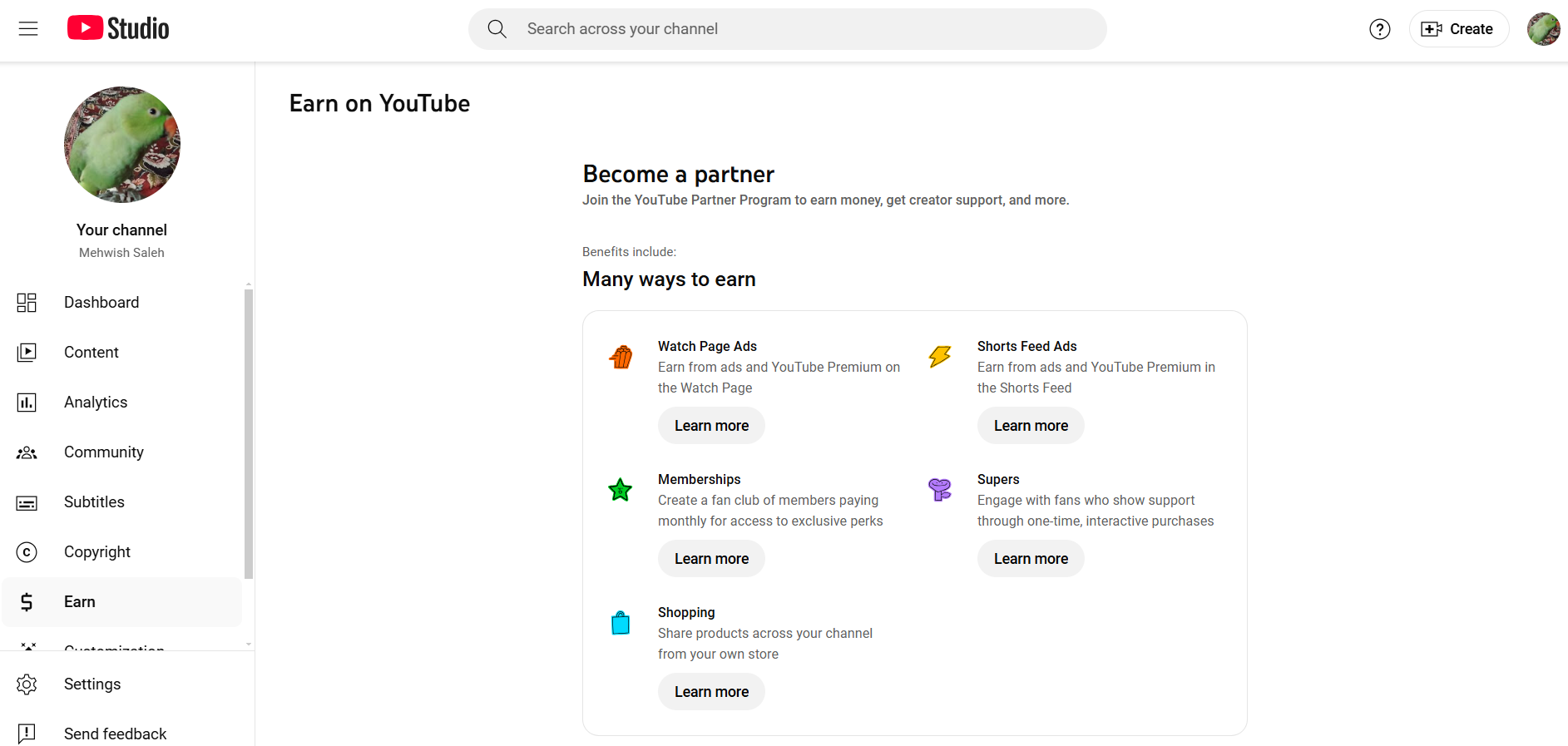Select the Earn sidebar item
1568x746 pixels.
point(80,602)
